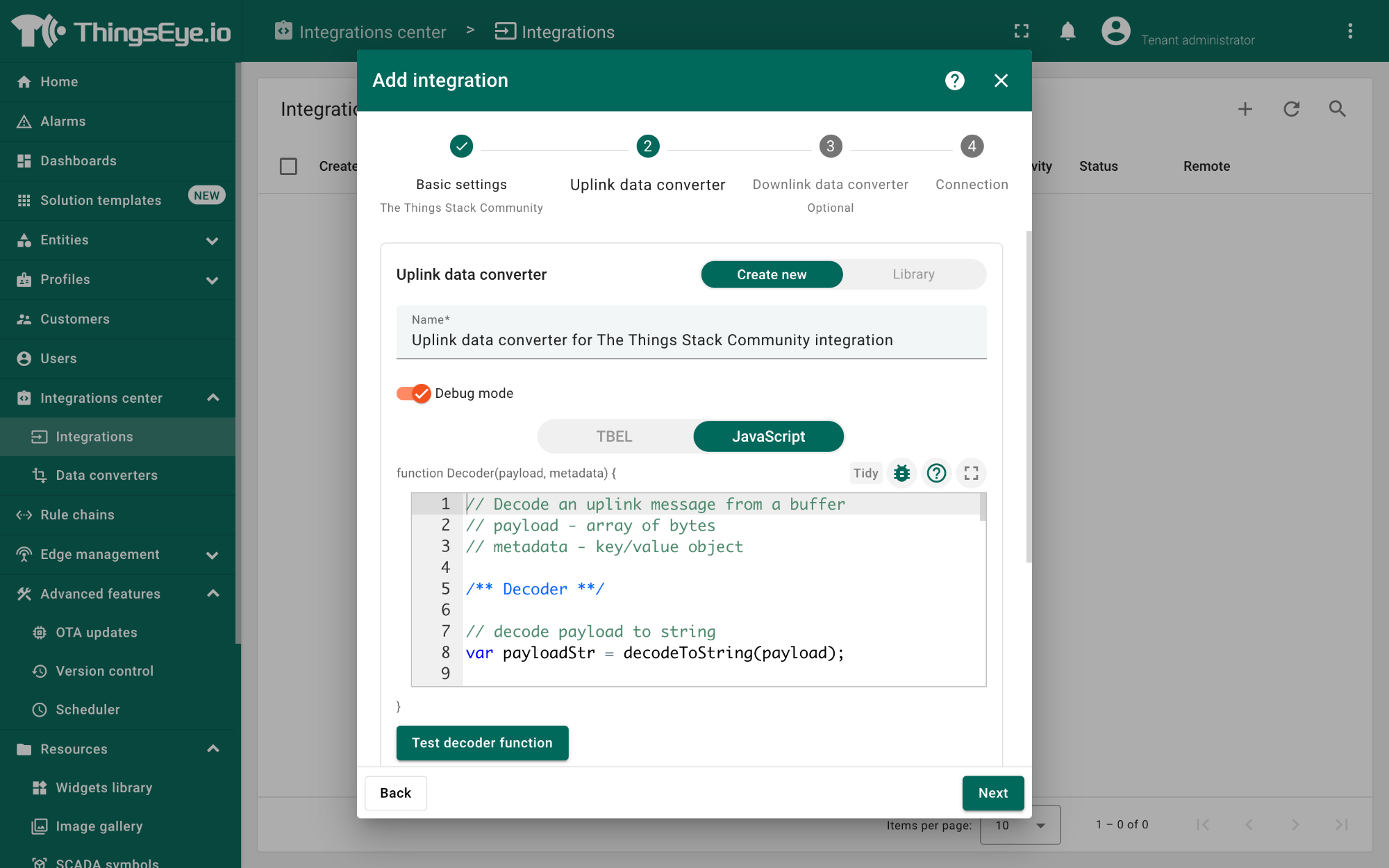Click the Tidy code formatting icon
1389x868 pixels.
pos(864,471)
